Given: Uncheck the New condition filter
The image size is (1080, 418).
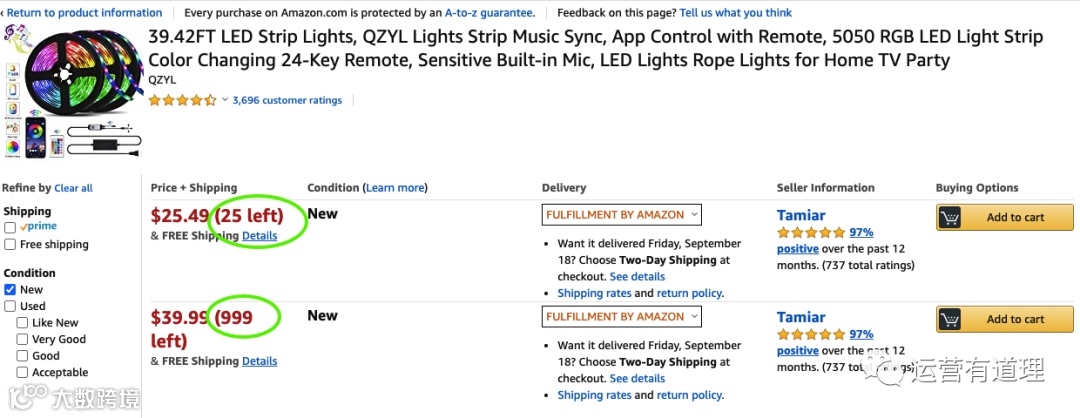Looking at the screenshot, I should tap(10, 290).
